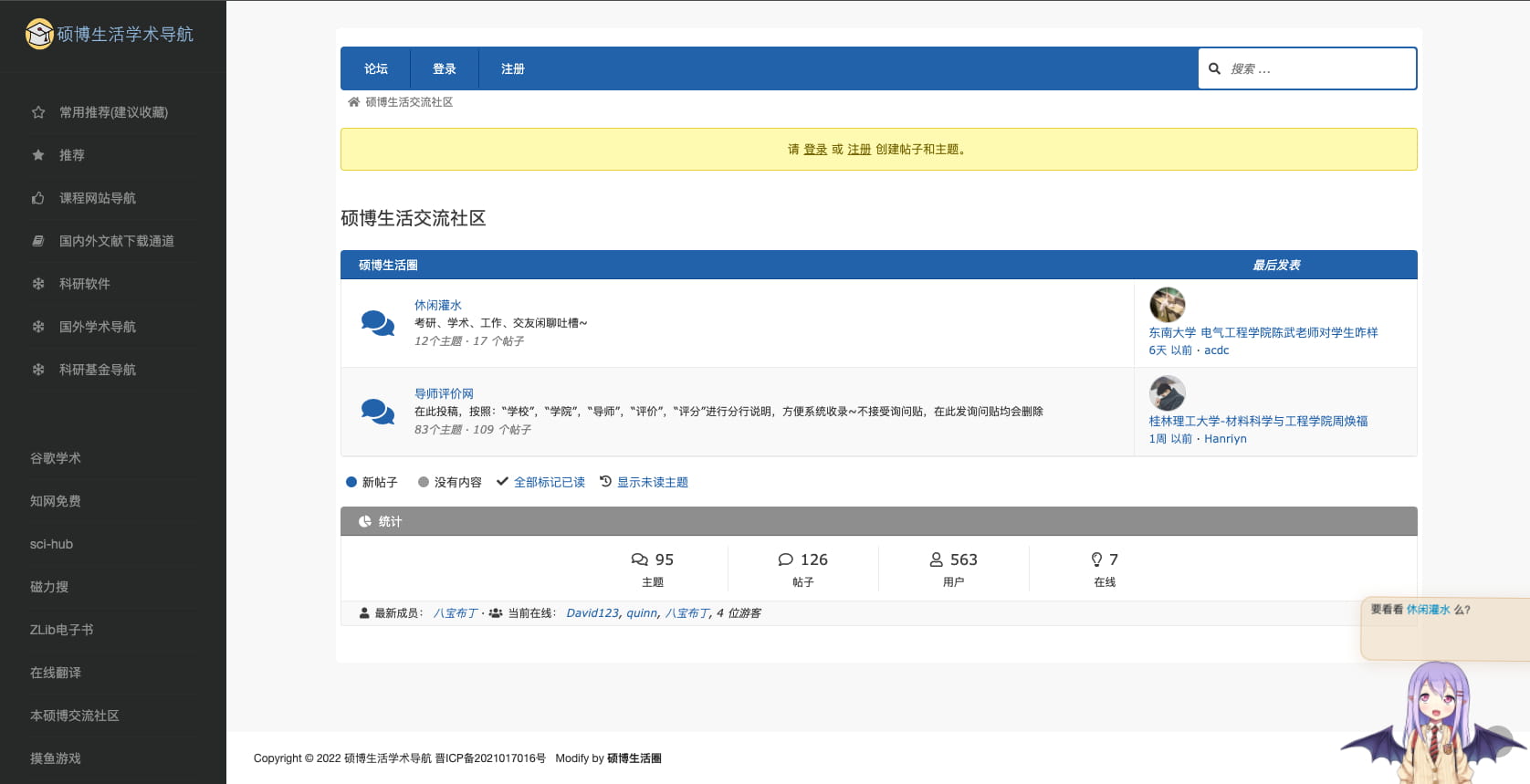Click the lightbulb icon beside online count 7
Screen dimensions: 1530x784
tap(1096, 559)
